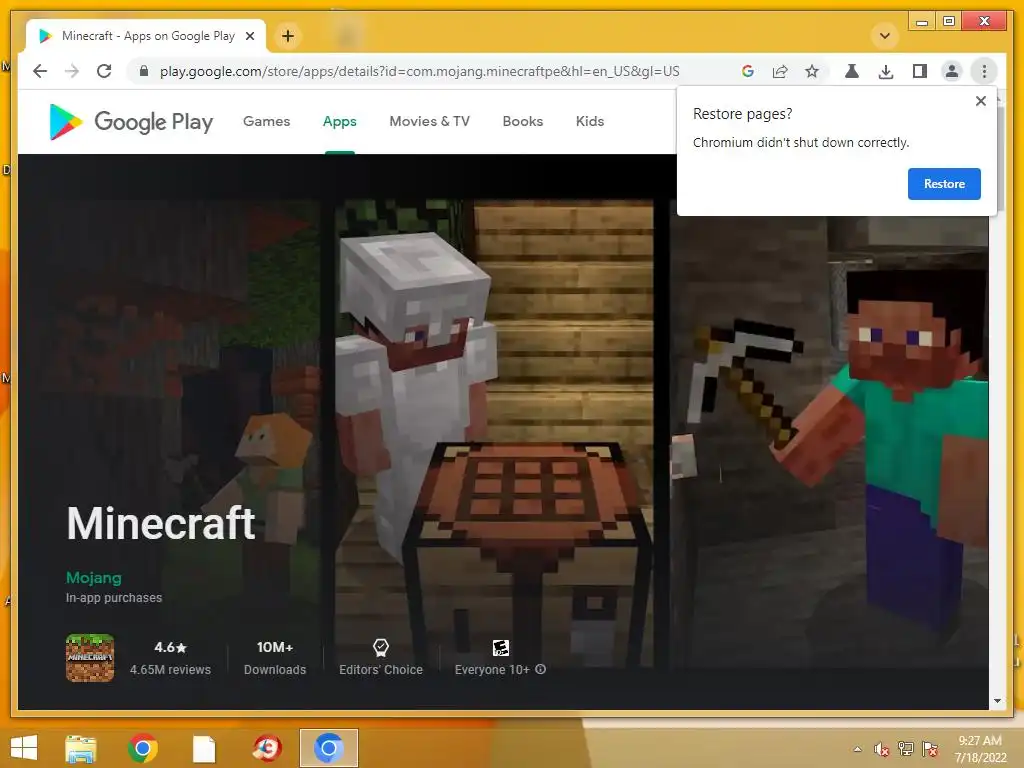This screenshot has width=1024, height=768.
Task: Switch to the active Chromium taskbar window
Action: point(328,748)
